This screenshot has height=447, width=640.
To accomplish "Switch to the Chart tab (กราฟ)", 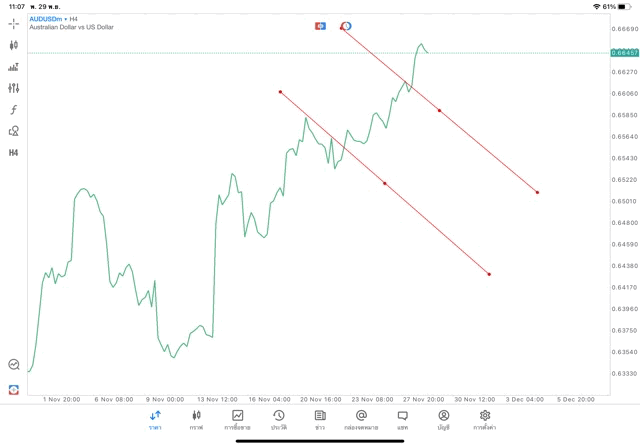I will click(x=196, y=420).
